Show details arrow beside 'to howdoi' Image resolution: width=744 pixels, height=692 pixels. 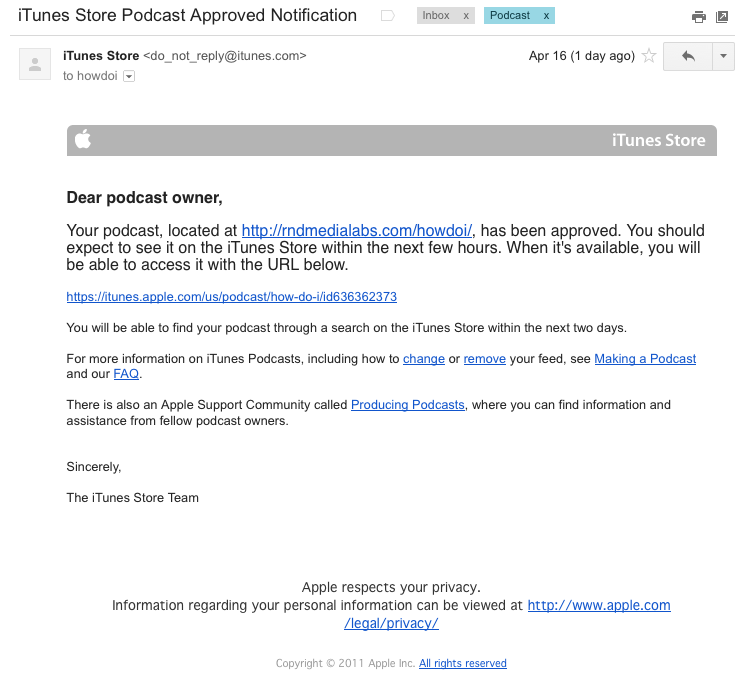129,76
